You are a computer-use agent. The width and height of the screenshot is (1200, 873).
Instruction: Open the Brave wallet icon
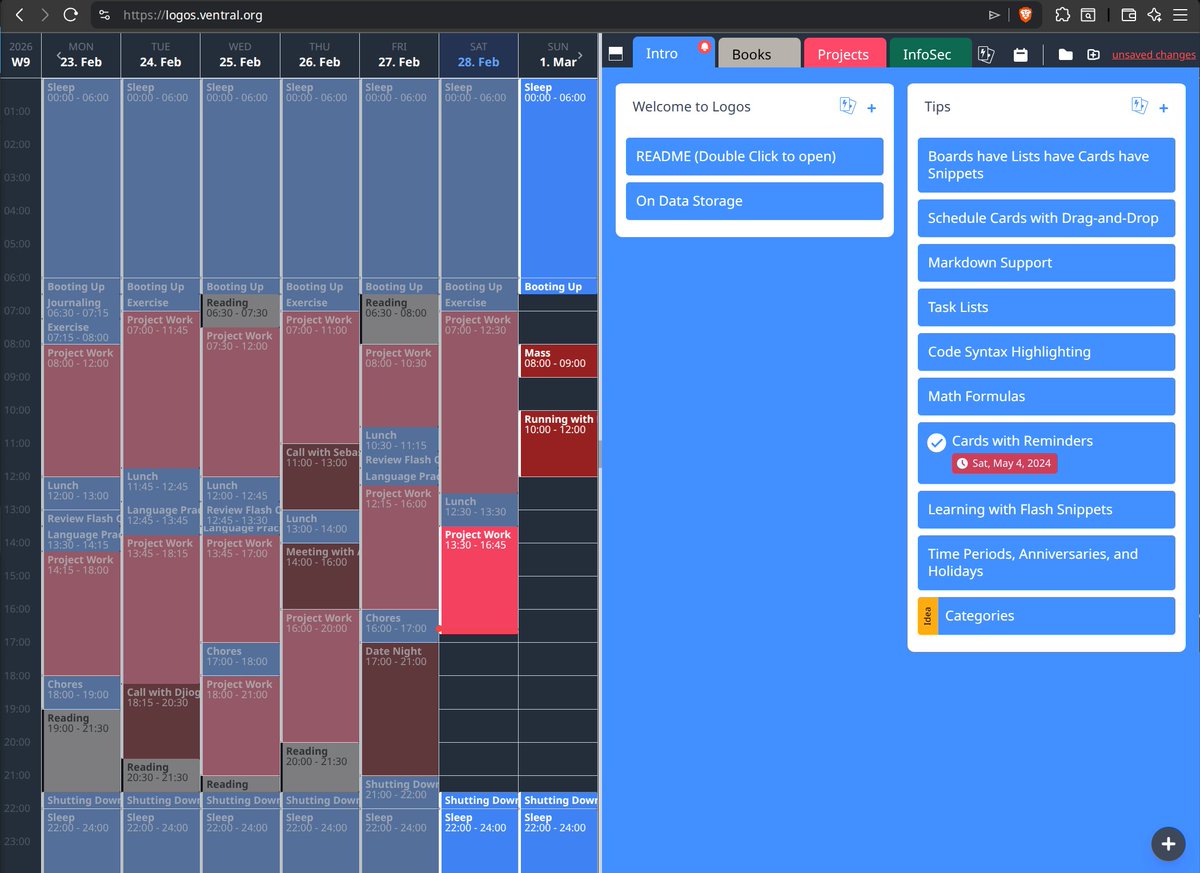click(x=1128, y=15)
